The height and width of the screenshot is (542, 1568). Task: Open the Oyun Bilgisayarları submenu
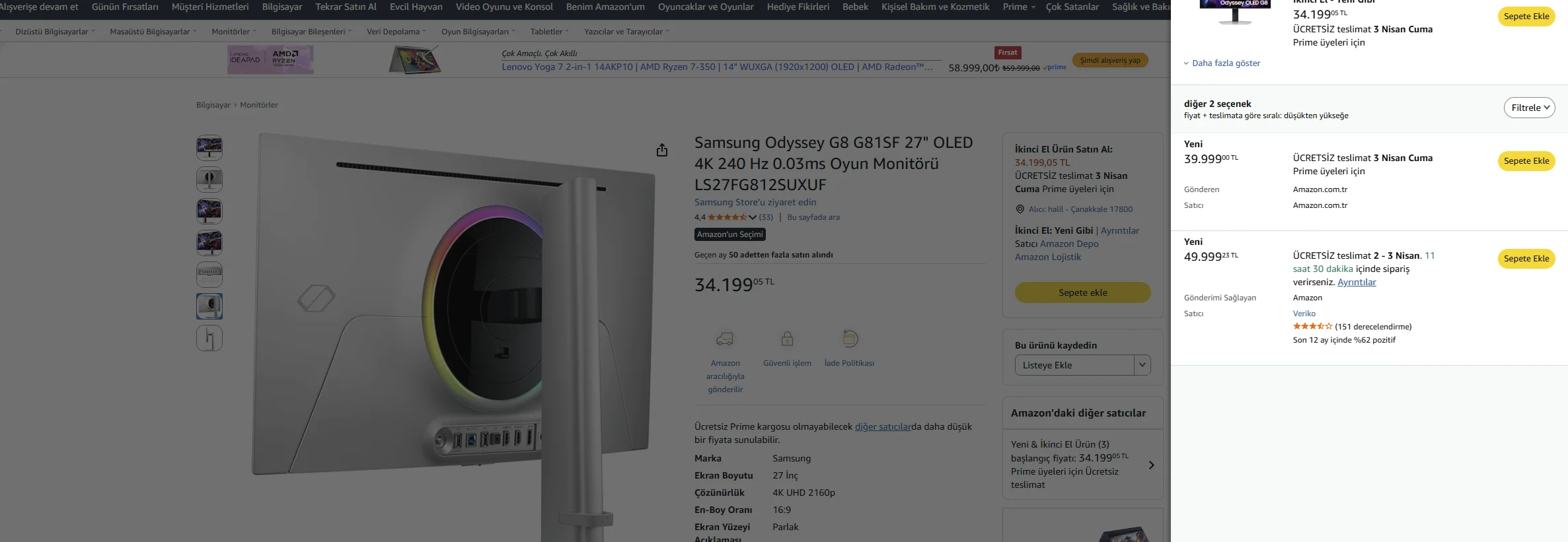coord(478,32)
